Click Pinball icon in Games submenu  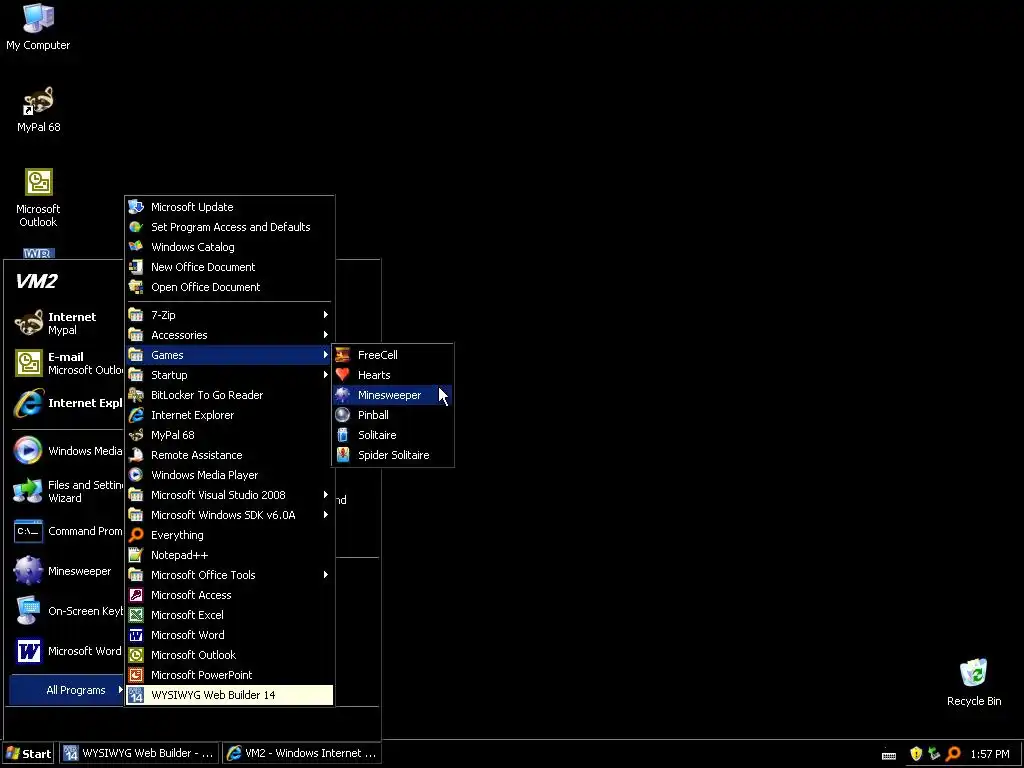(x=343, y=415)
